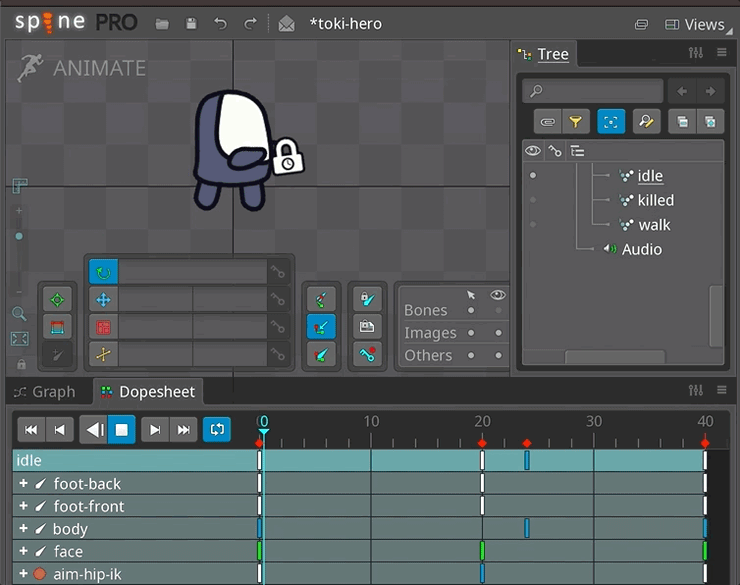Toggle Bones visibility dot in compensation panel
Image resolution: width=740 pixels, height=585 pixels.
(x=498, y=310)
